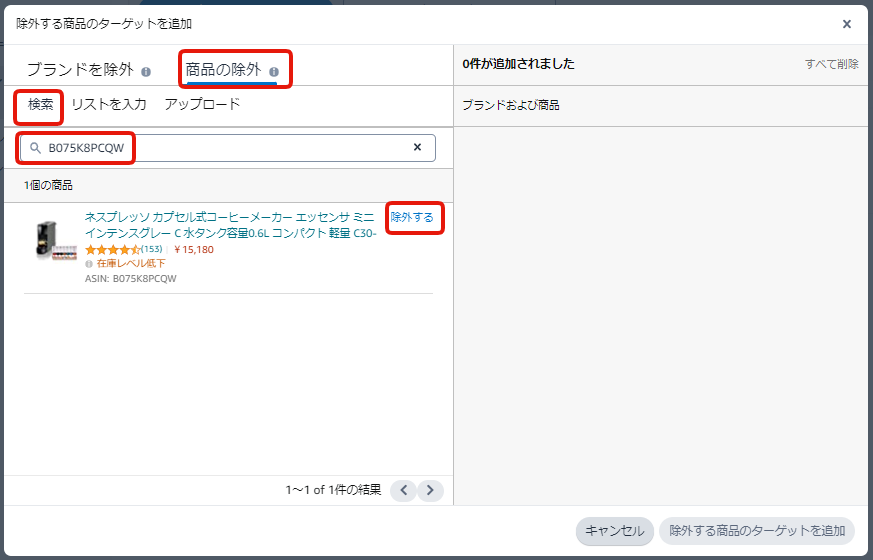Click the magnifier search icon
The height and width of the screenshot is (560, 873).
[35, 148]
